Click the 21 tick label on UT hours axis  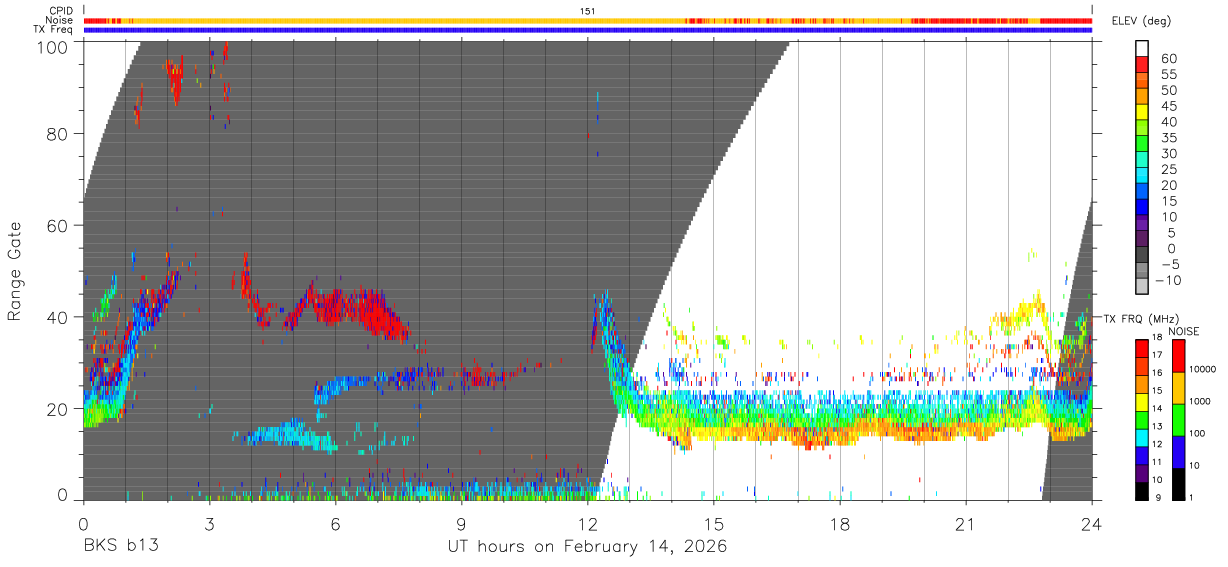966,524
